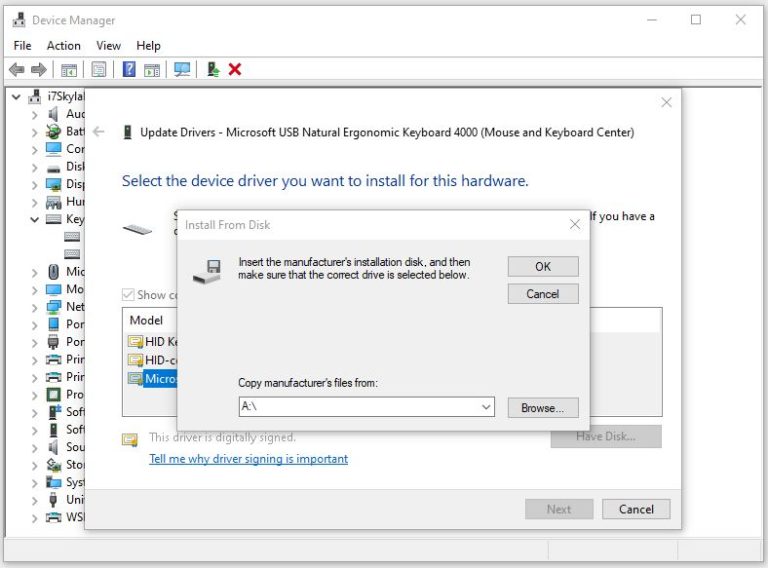
Task: Click the A:\ path input field
Action: point(358,407)
